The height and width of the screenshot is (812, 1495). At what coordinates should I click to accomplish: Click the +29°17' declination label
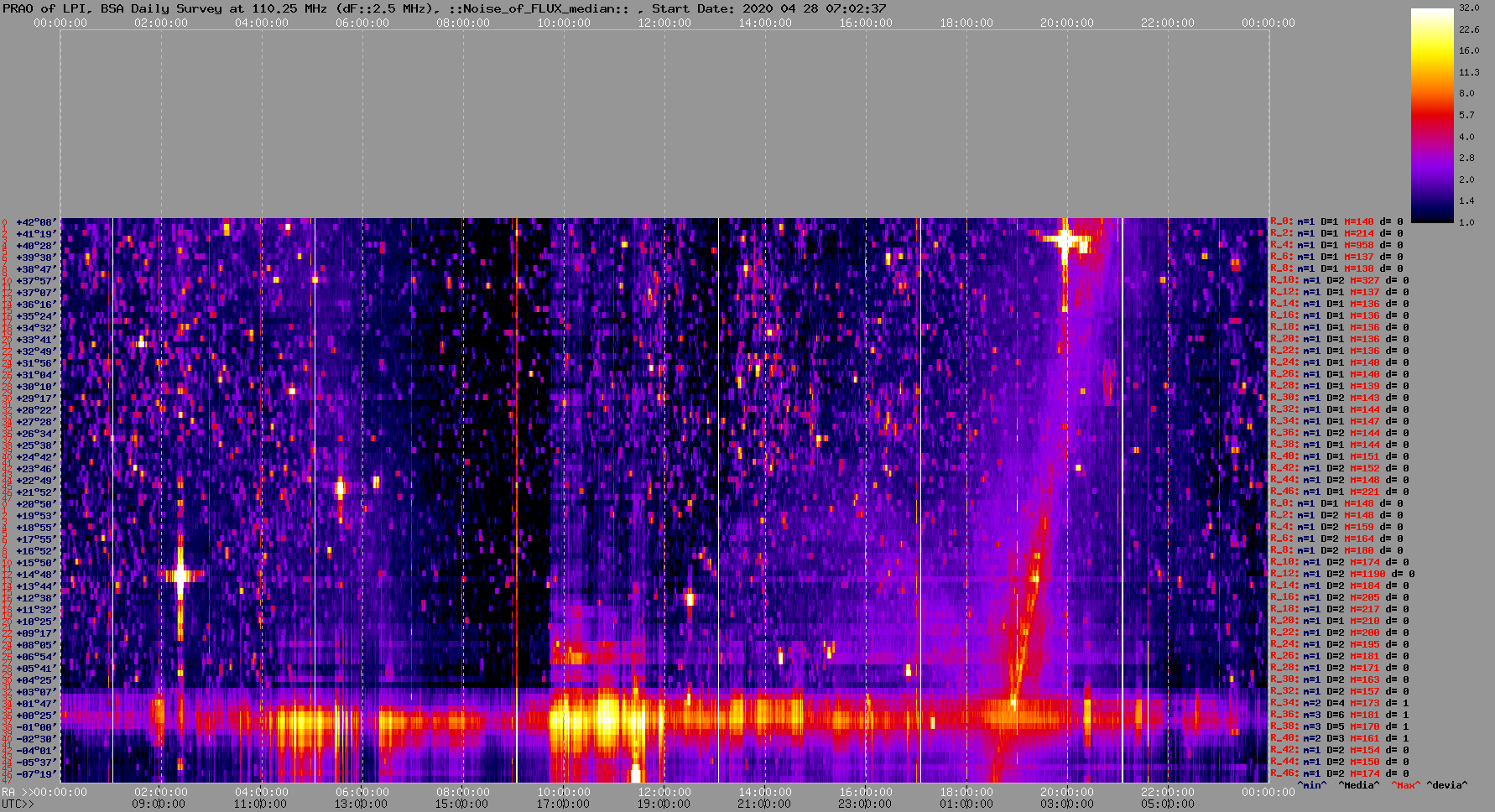pyautogui.click(x=36, y=398)
